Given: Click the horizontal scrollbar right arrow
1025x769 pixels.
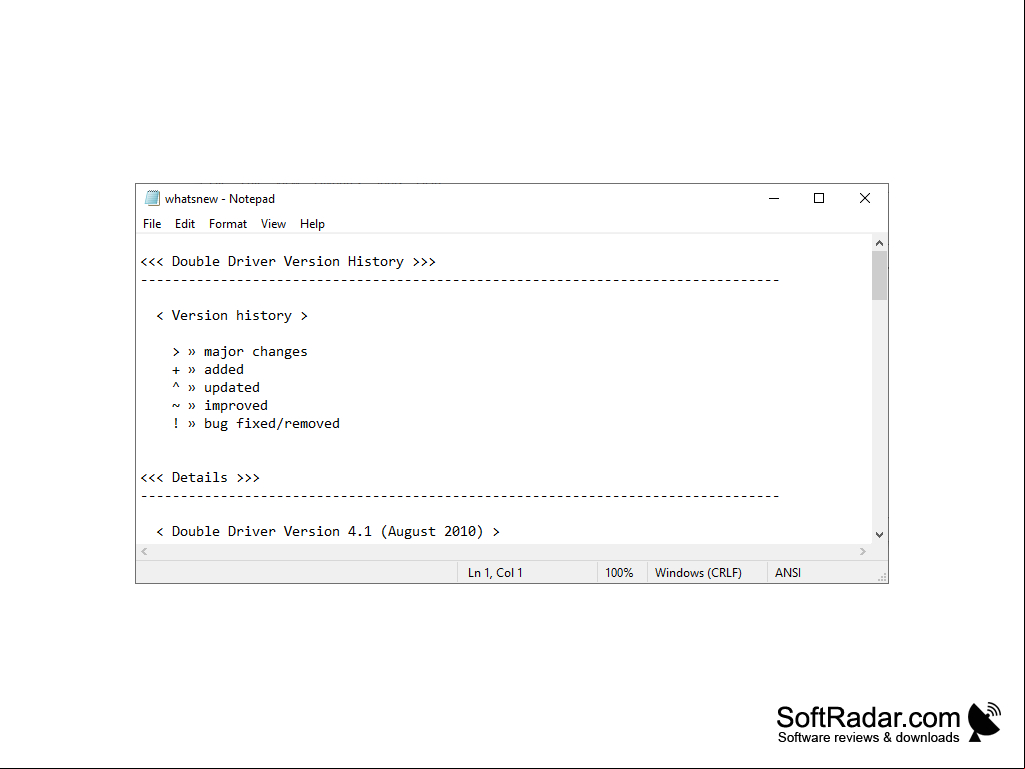Looking at the screenshot, I should click(x=863, y=551).
